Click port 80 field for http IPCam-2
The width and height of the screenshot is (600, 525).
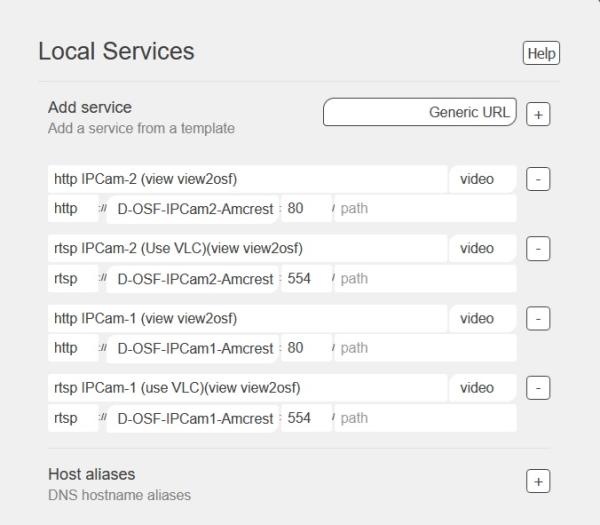tap(305, 209)
